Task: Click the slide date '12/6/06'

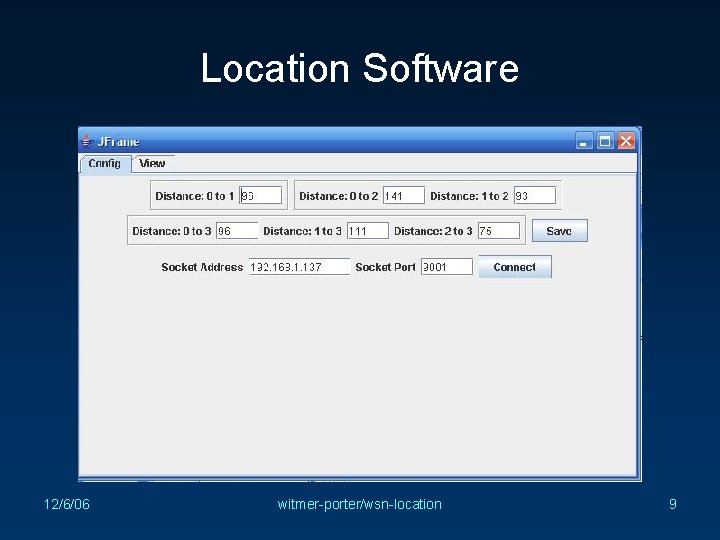Action: point(67,504)
